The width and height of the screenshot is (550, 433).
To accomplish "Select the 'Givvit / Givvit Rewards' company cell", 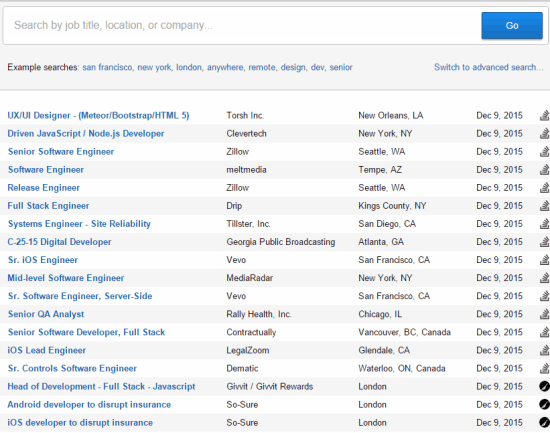I will coord(270,387).
